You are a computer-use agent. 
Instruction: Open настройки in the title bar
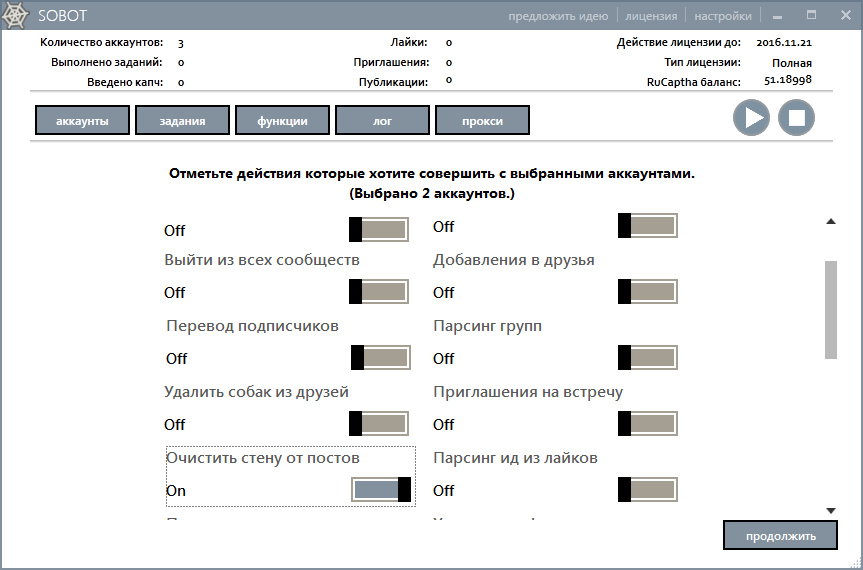723,16
